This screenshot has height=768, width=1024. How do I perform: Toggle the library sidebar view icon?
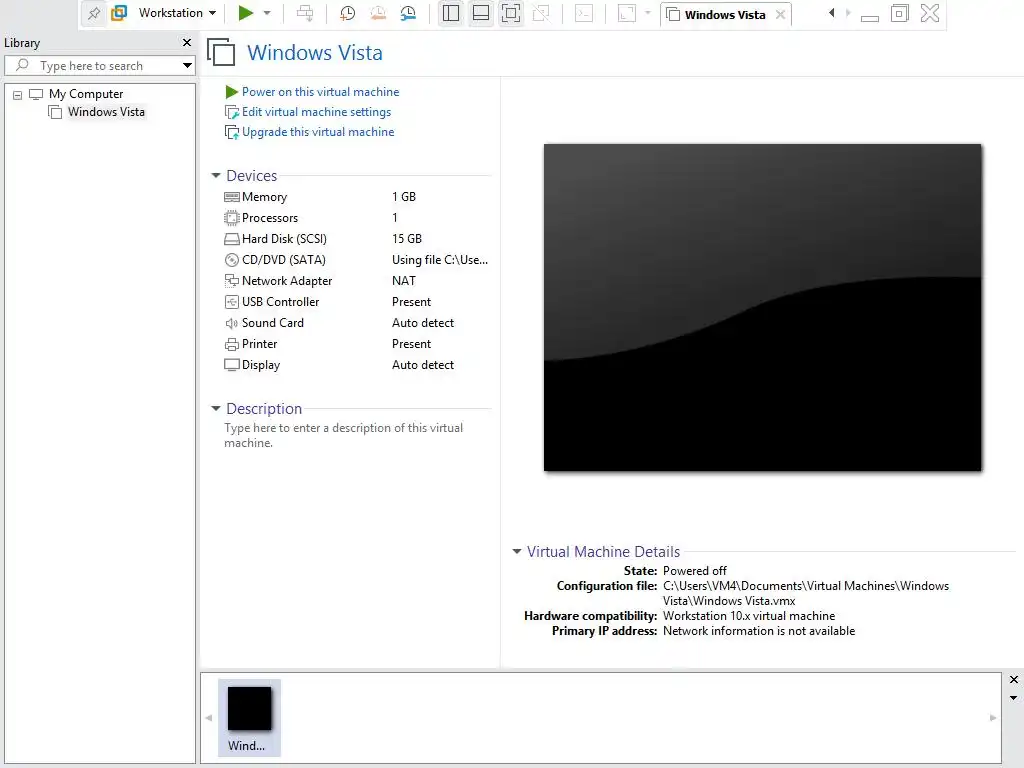tap(451, 13)
